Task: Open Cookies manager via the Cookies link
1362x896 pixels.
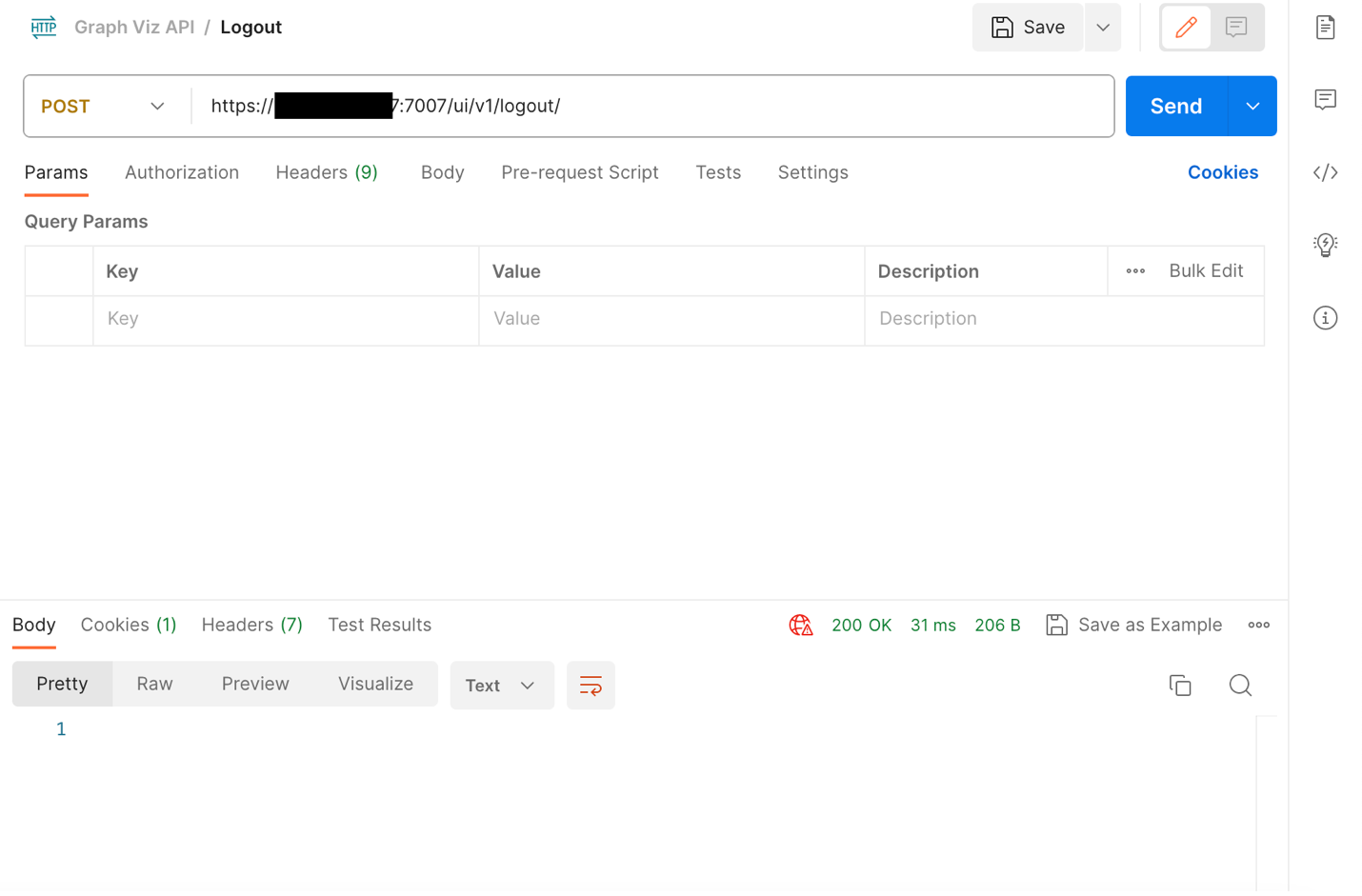Action: [x=1223, y=172]
